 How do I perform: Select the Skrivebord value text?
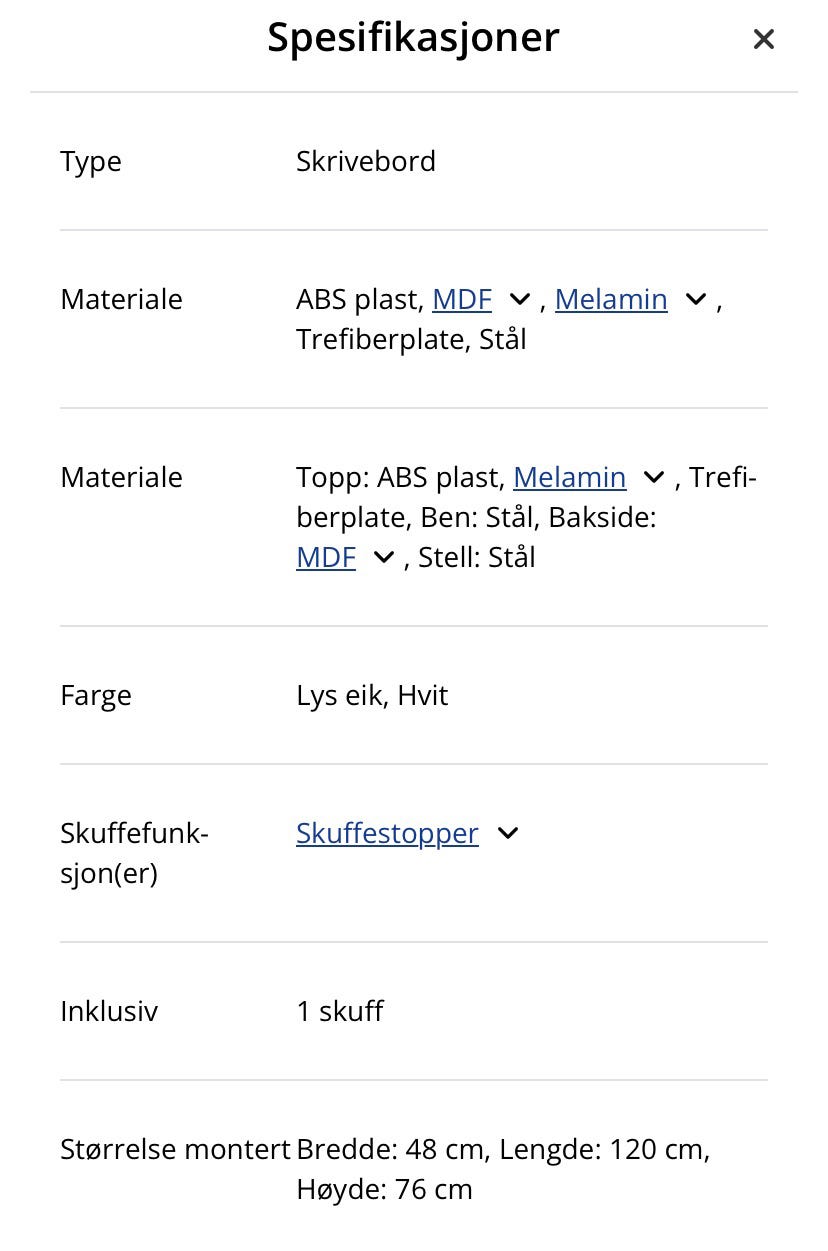366,161
